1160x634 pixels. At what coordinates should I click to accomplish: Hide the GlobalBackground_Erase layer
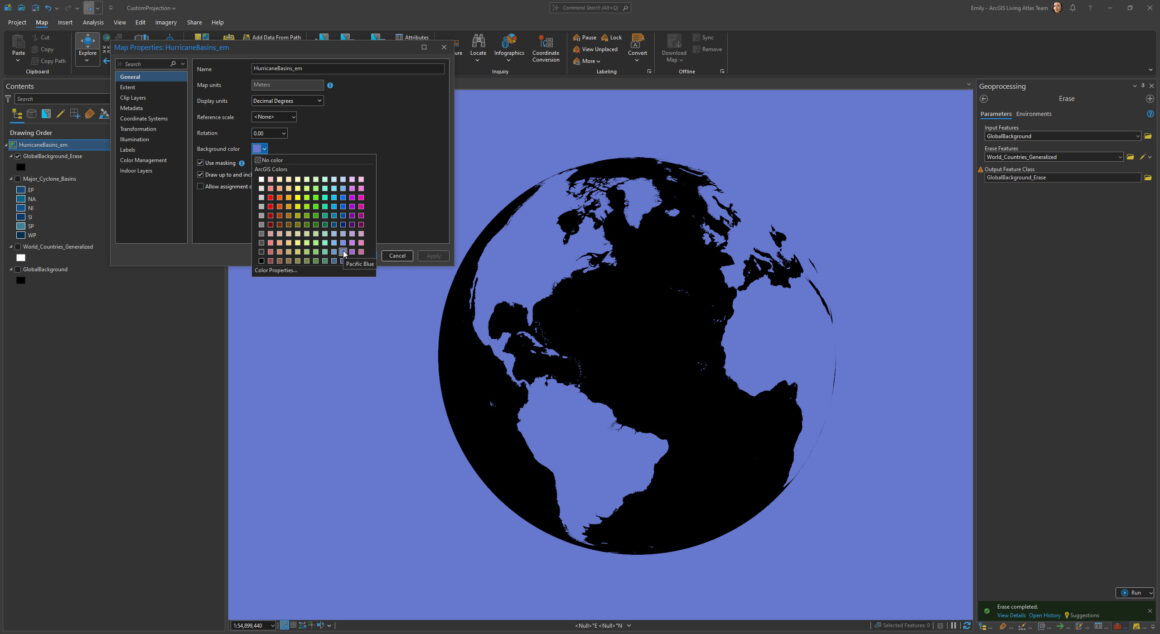pos(18,157)
